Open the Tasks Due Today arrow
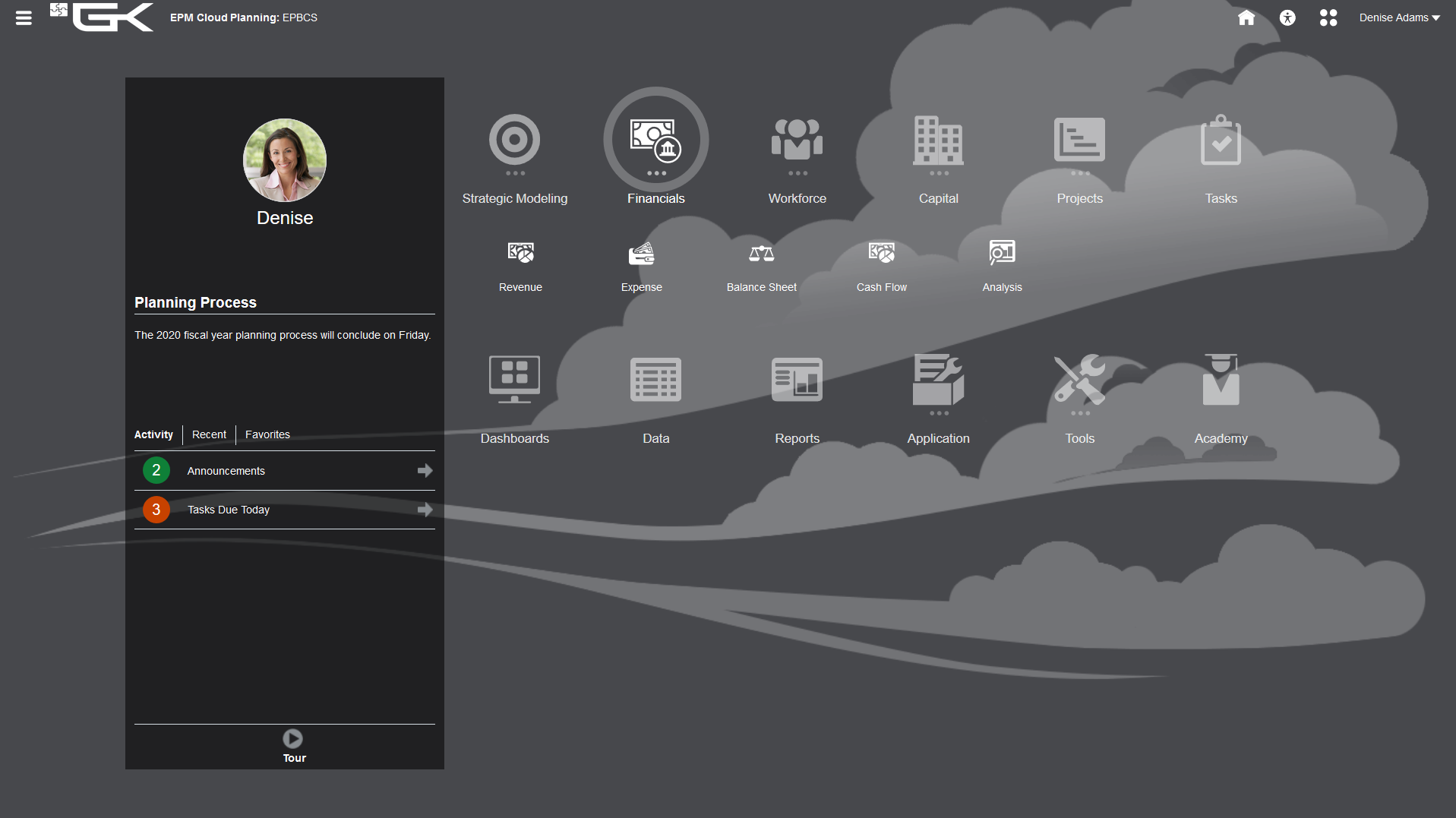This screenshot has width=1456, height=818. click(425, 510)
